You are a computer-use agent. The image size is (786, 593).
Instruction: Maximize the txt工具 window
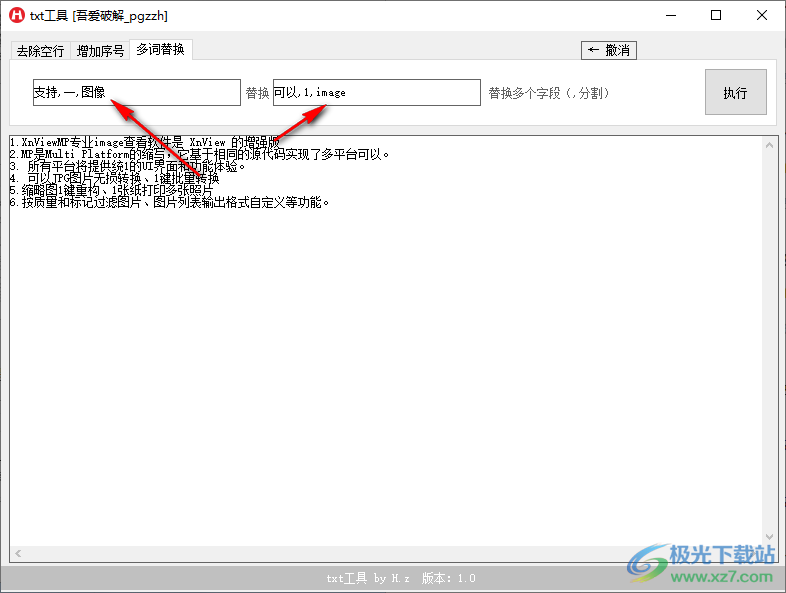pos(716,16)
